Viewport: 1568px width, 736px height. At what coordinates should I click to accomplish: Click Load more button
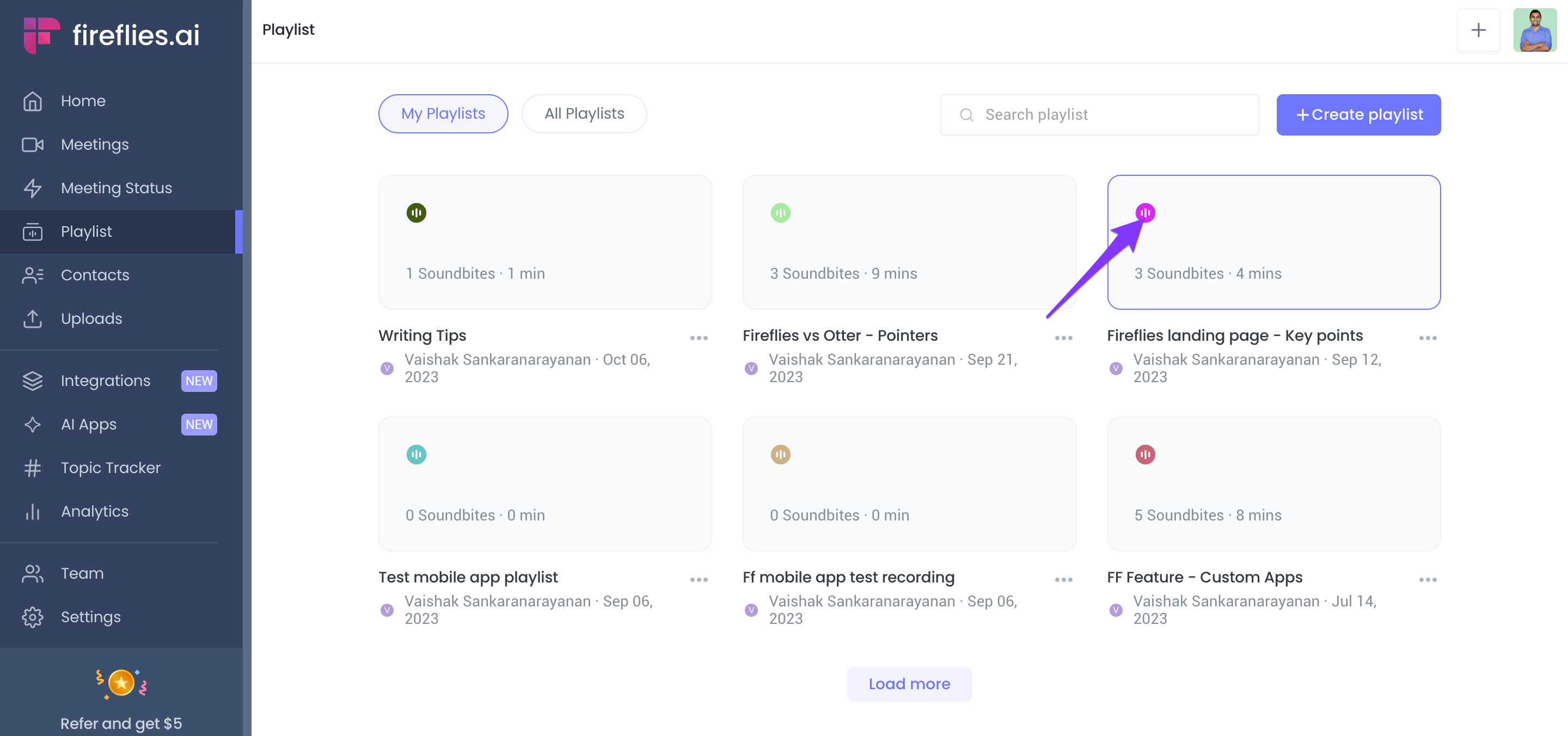point(909,684)
